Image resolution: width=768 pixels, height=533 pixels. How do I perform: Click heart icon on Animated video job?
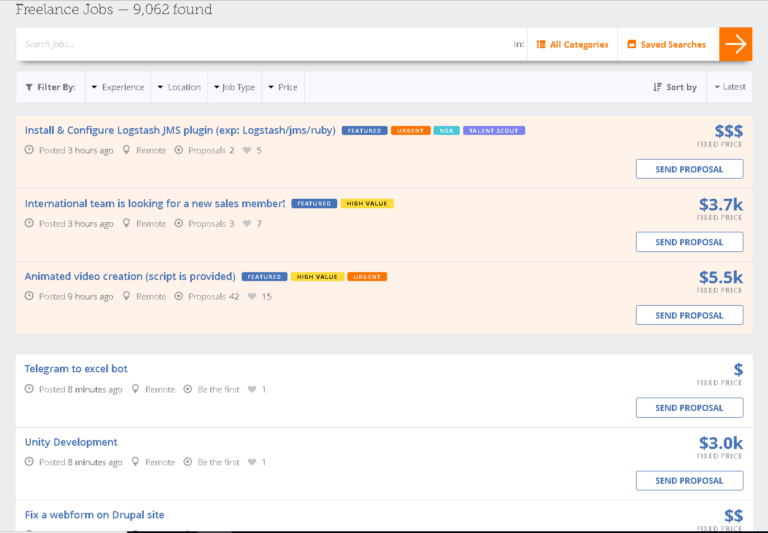[252, 297]
